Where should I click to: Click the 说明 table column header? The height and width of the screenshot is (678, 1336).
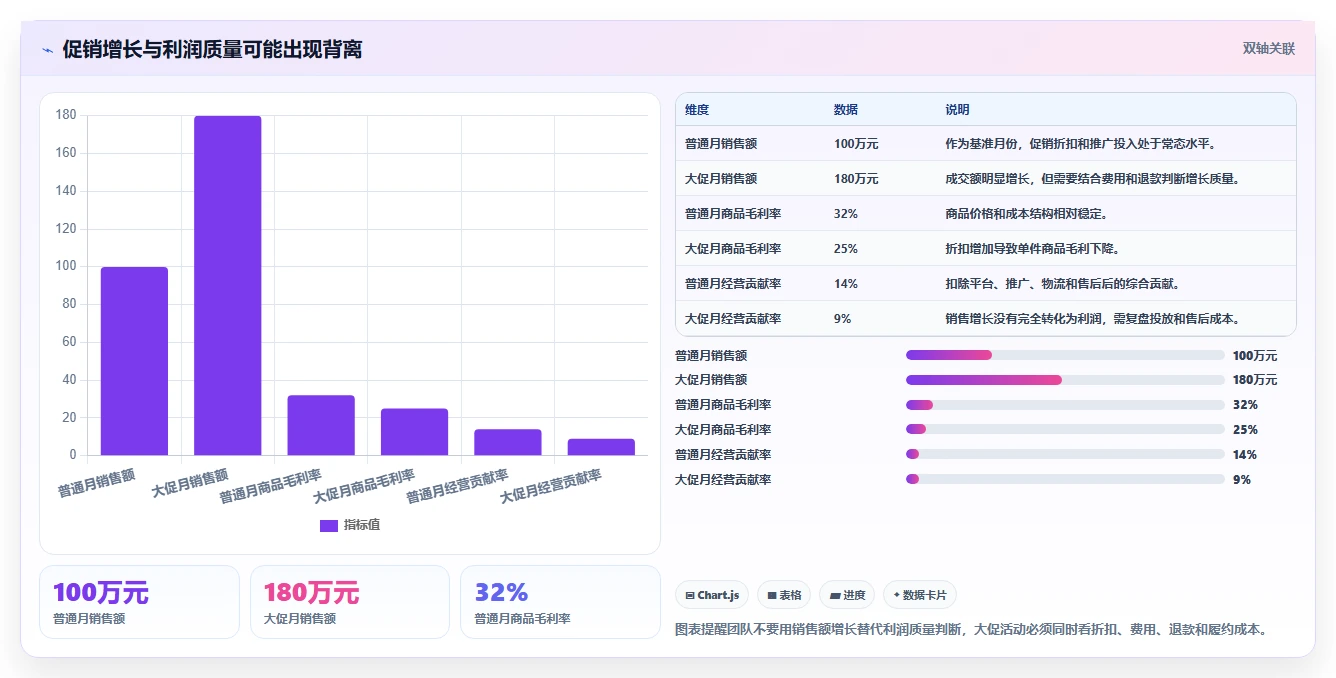958,110
